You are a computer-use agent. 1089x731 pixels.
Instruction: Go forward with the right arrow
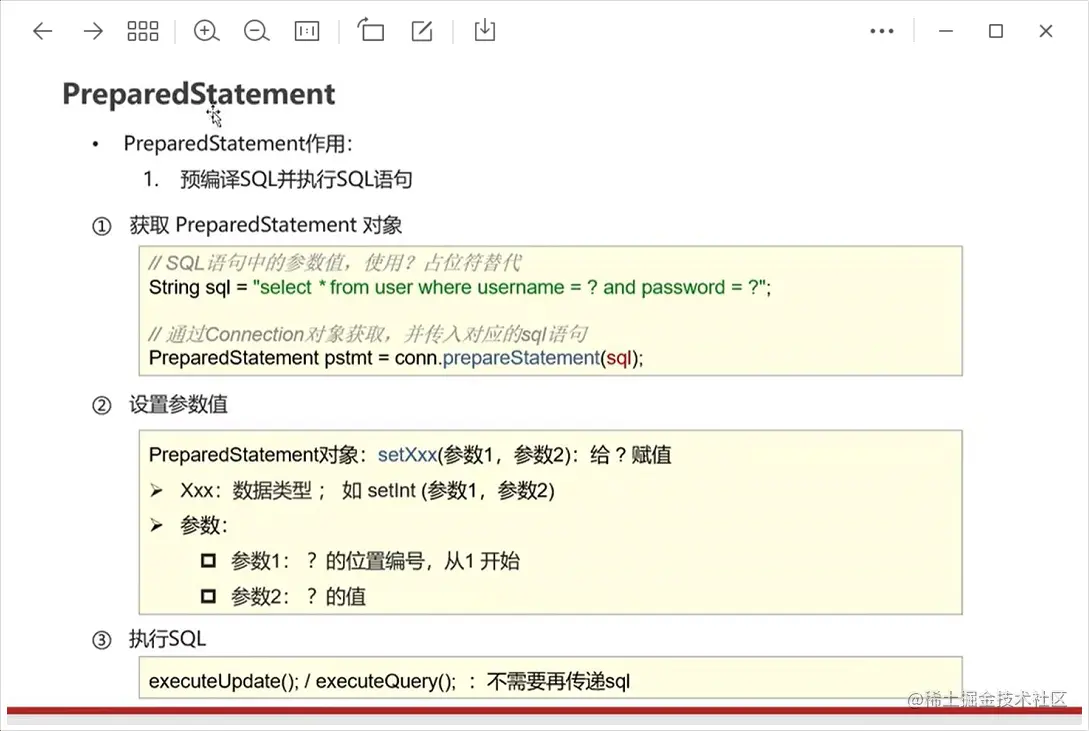(x=92, y=31)
